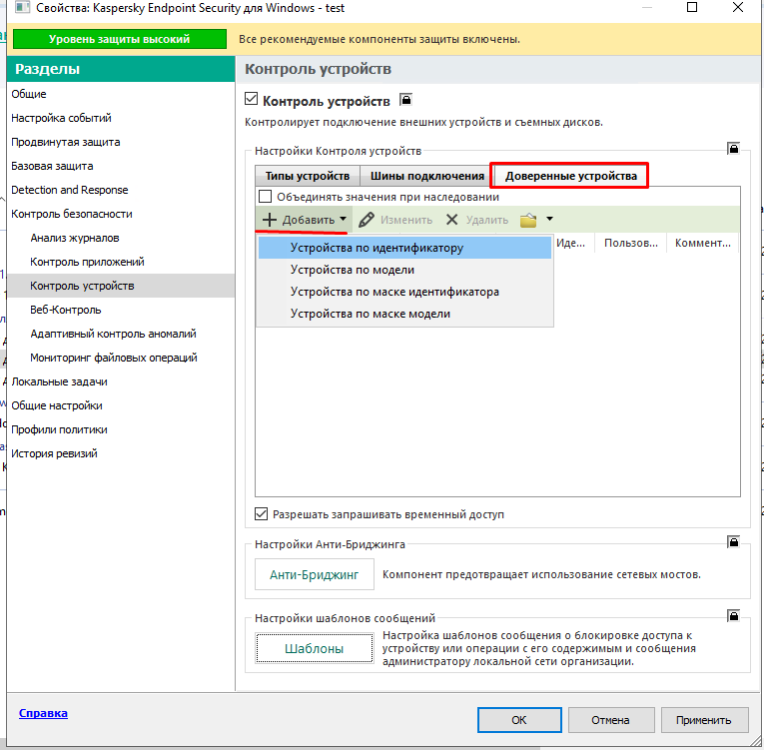Click the plus icon of Добавить
This screenshot has height=750, width=764.
point(269,220)
